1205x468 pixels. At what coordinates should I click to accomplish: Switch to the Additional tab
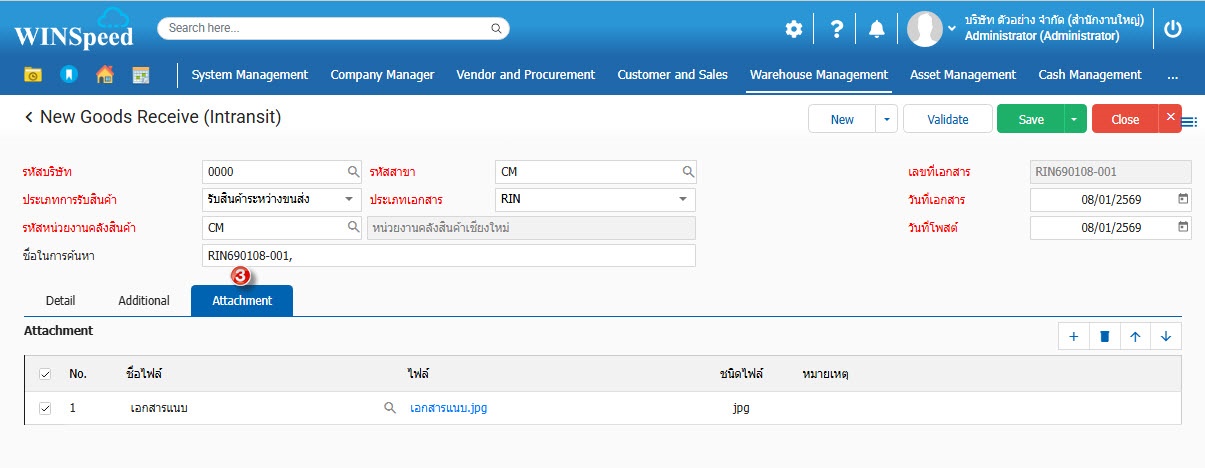[x=144, y=300]
